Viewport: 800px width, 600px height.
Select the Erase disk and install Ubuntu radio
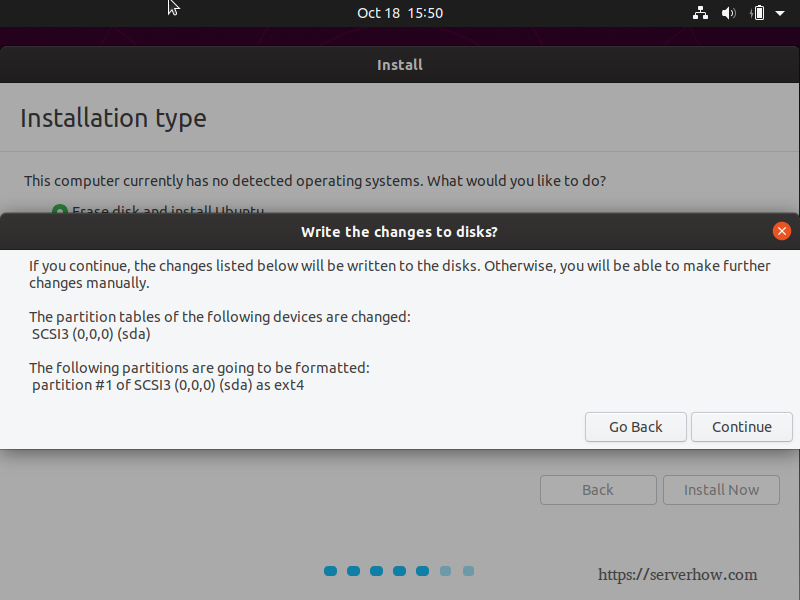[x=60, y=210]
